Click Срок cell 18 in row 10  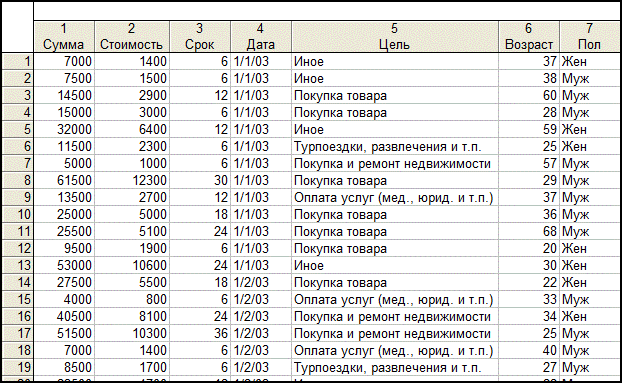click(x=200, y=214)
